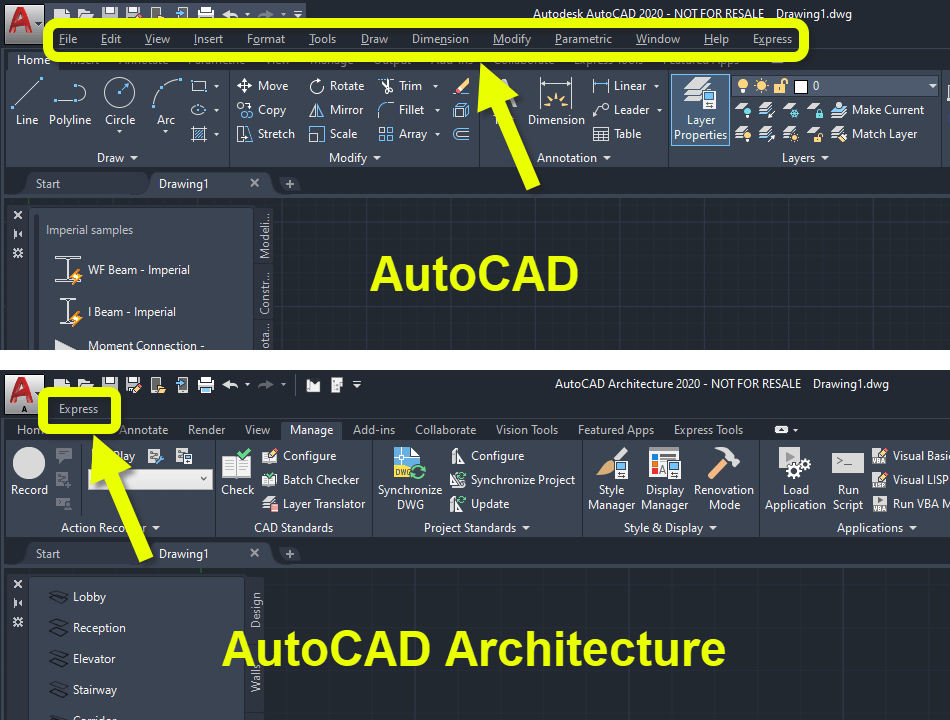The image size is (950, 720).
Task: Activate the Mirror tool
Action: [x=335, y=110]
